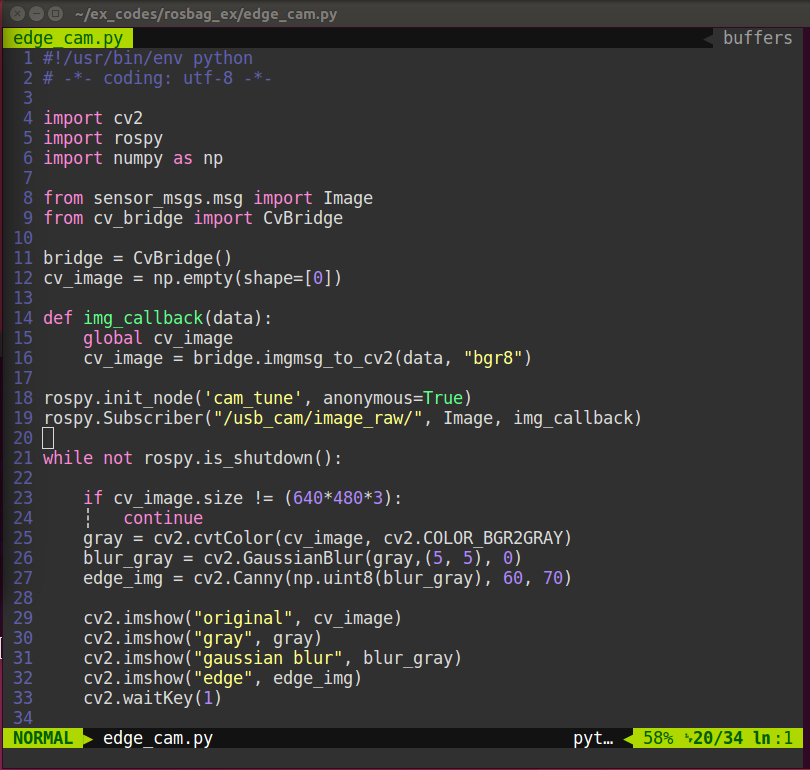Maximize the terminal window

tap(55, 14)
